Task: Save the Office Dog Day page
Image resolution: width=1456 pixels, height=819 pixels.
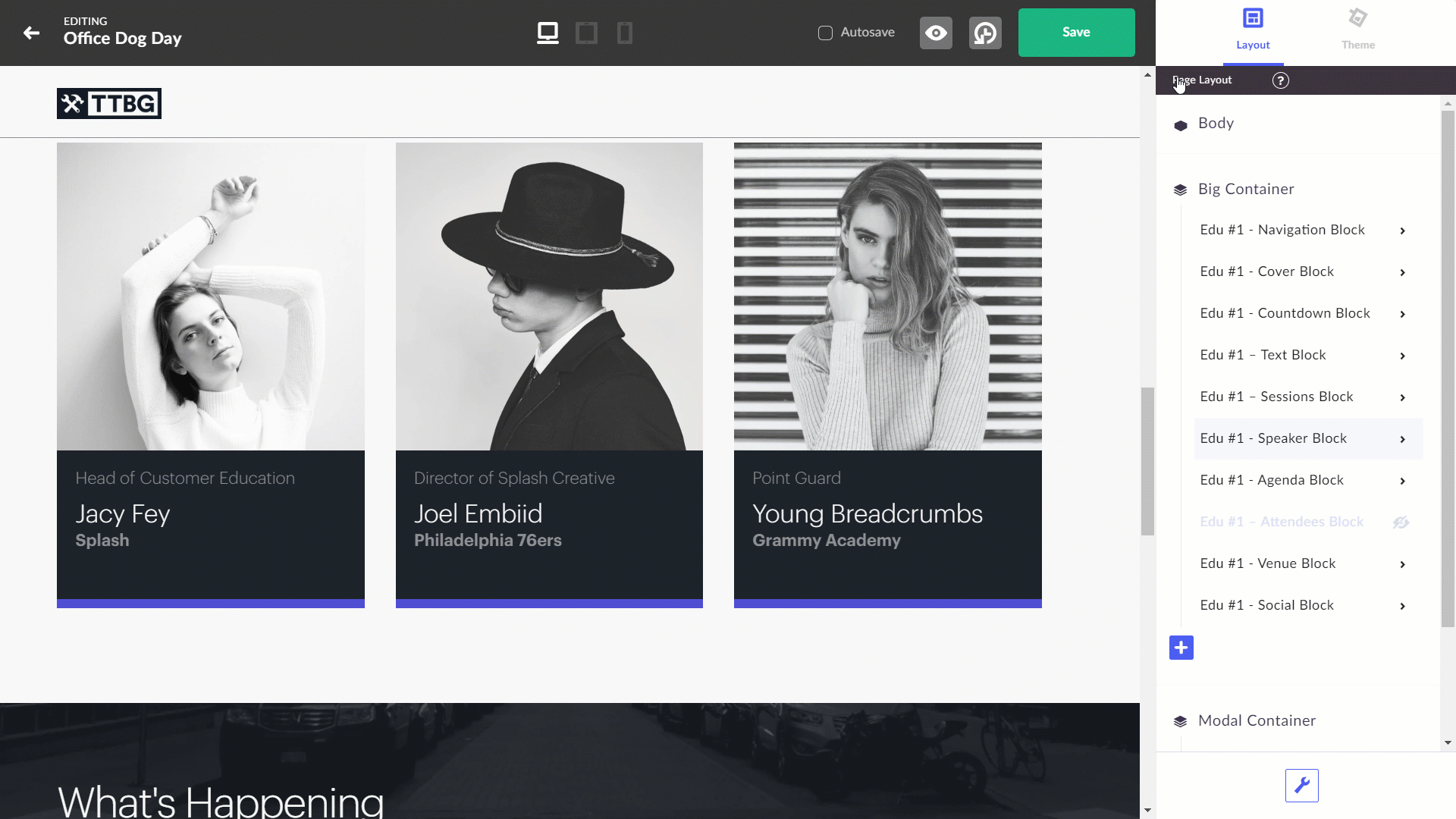Action: 1076,33
